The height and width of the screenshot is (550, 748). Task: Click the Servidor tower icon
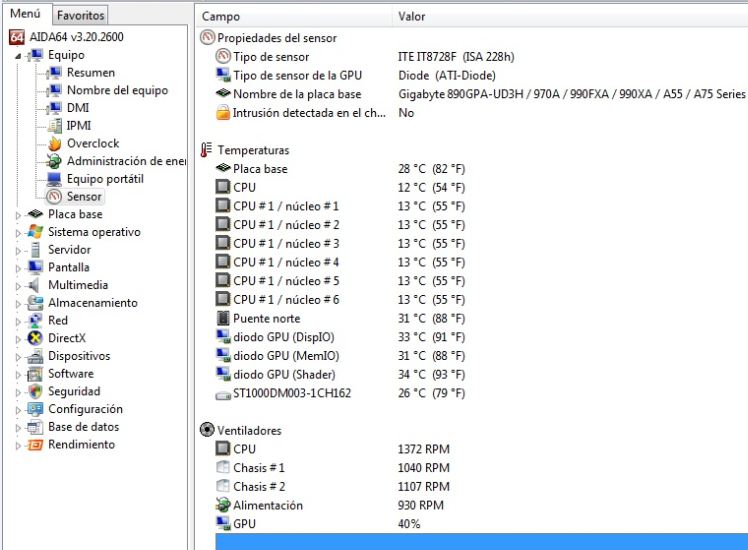coord(35,249)
